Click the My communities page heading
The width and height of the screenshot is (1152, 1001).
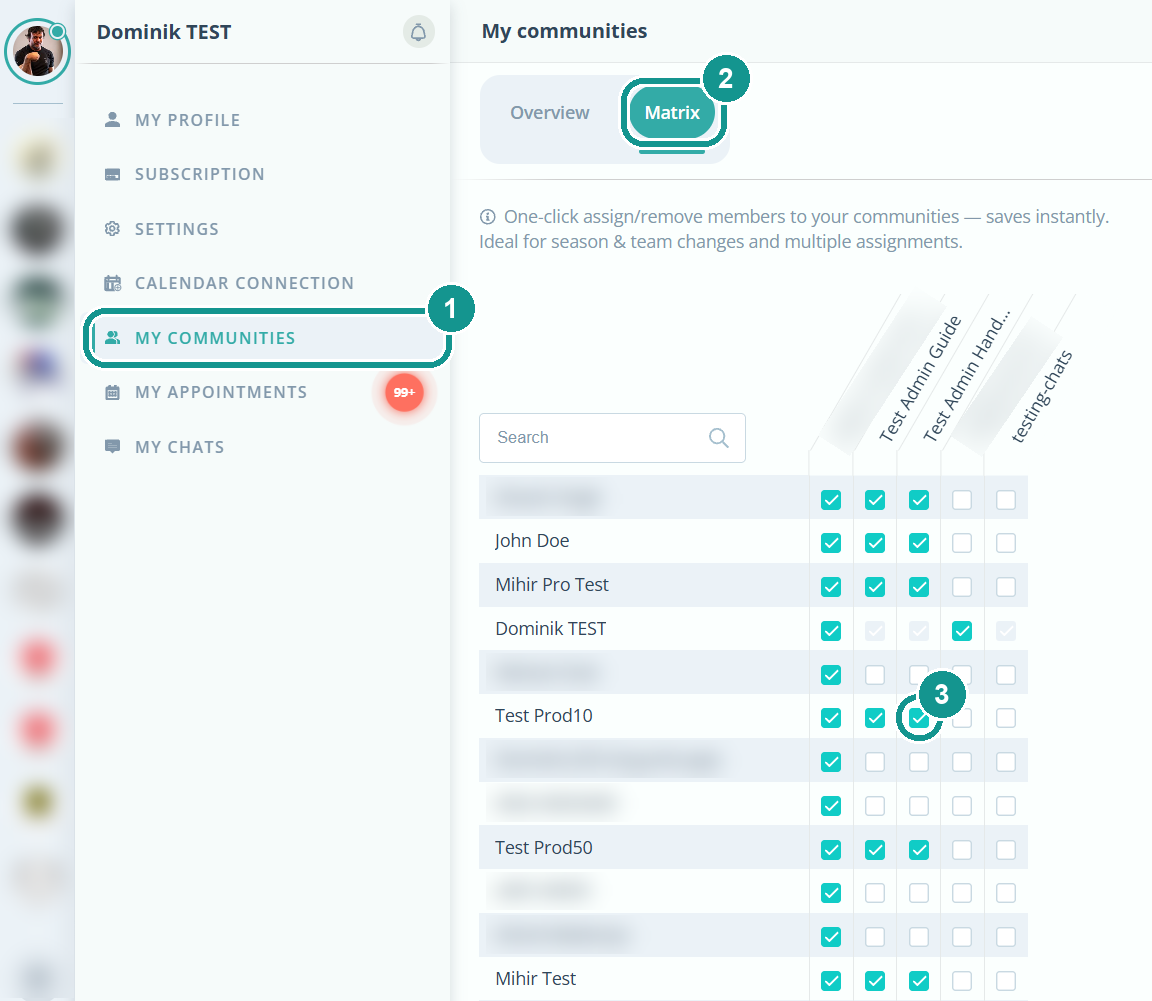564,31
